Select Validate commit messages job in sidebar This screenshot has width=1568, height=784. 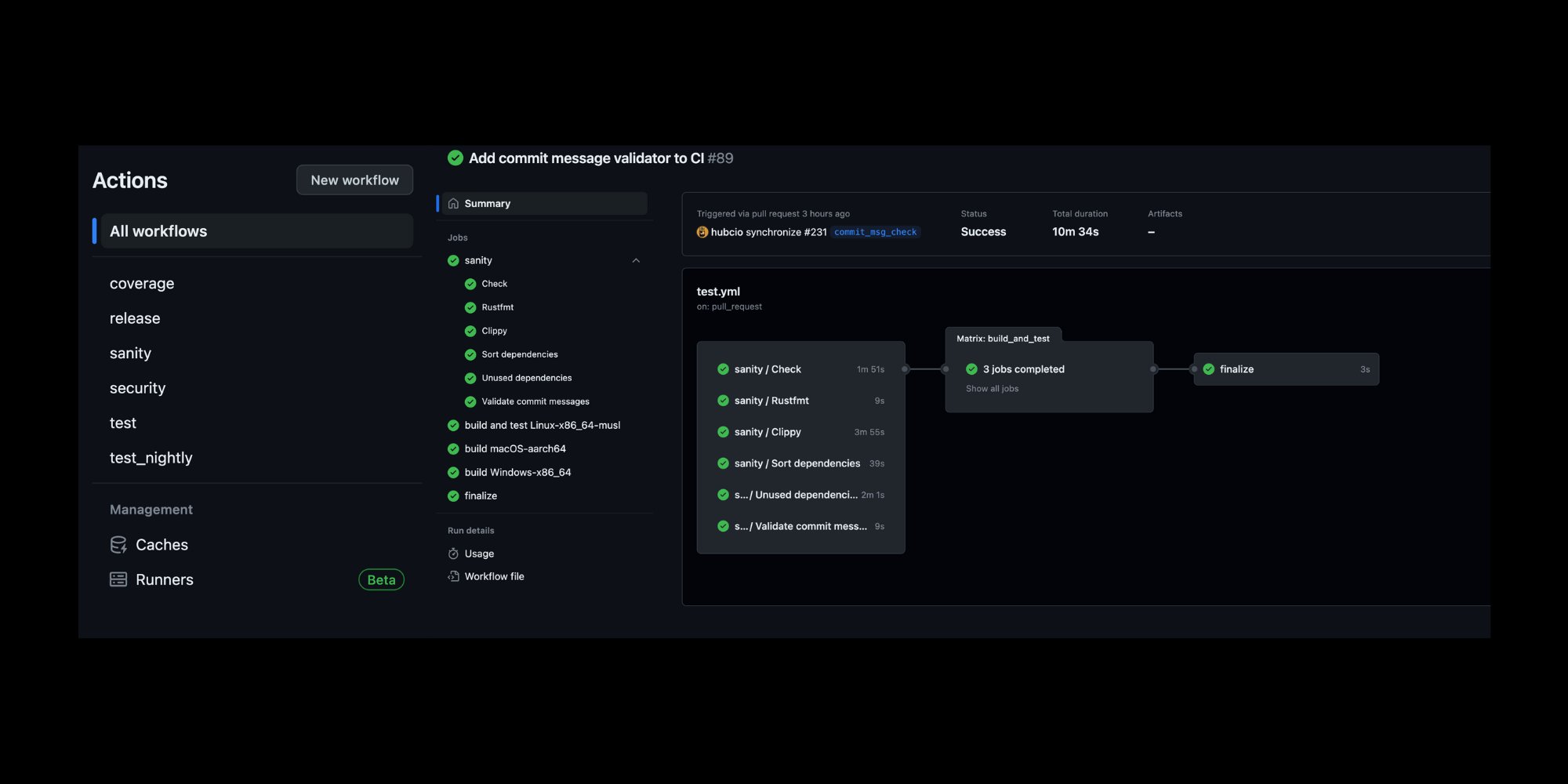535,401
